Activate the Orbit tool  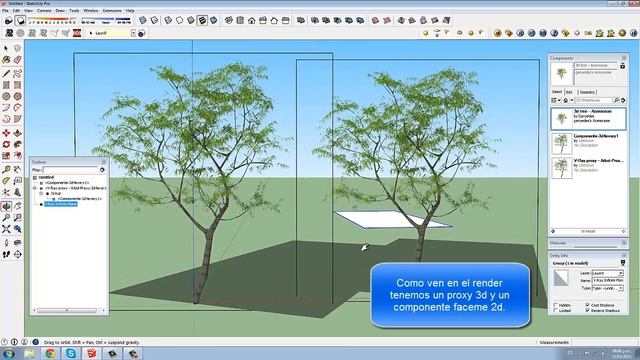tap(6, 206)
